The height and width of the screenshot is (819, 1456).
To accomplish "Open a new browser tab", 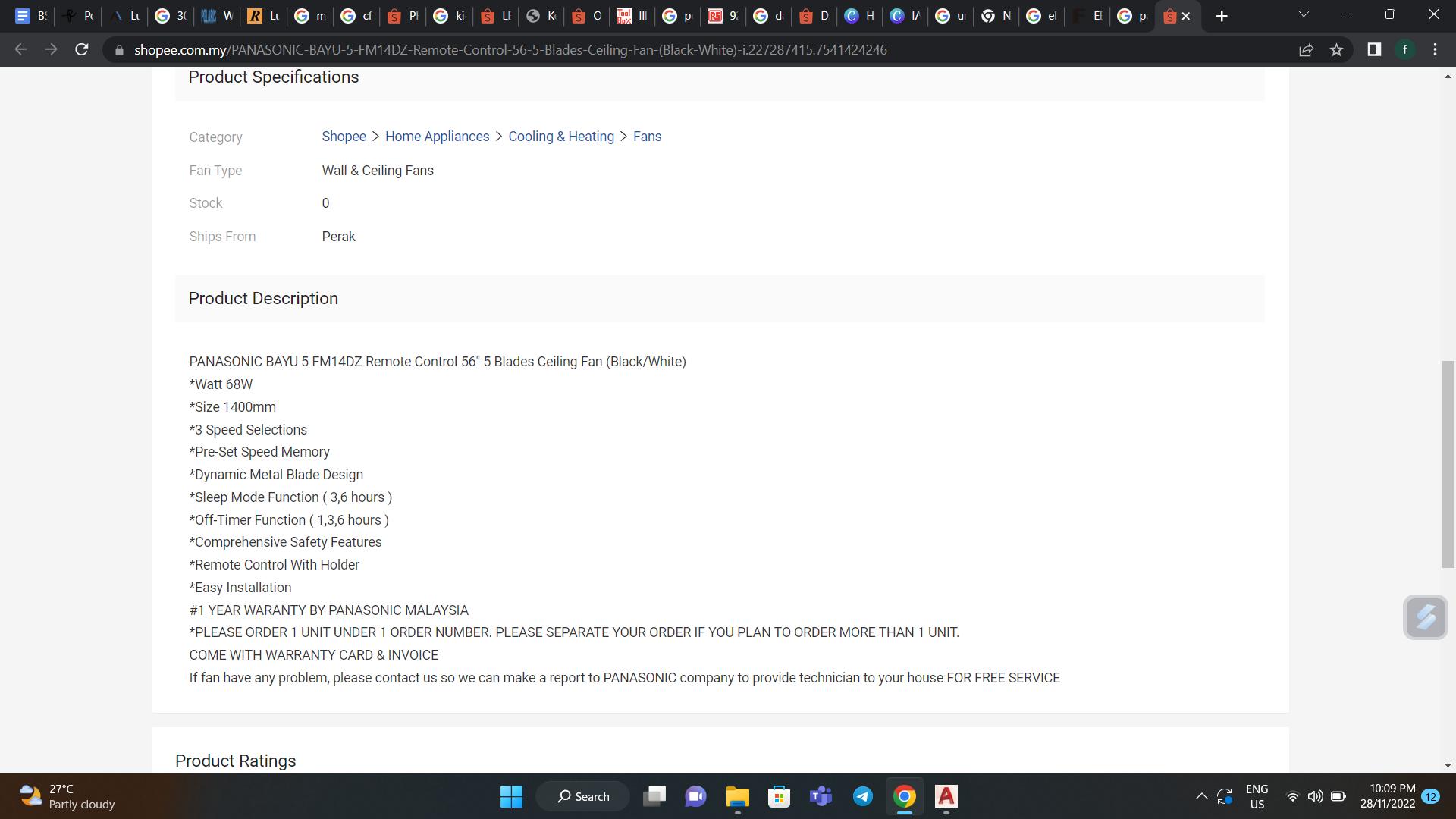I will pyautogui.click(x=1221, y=16).
